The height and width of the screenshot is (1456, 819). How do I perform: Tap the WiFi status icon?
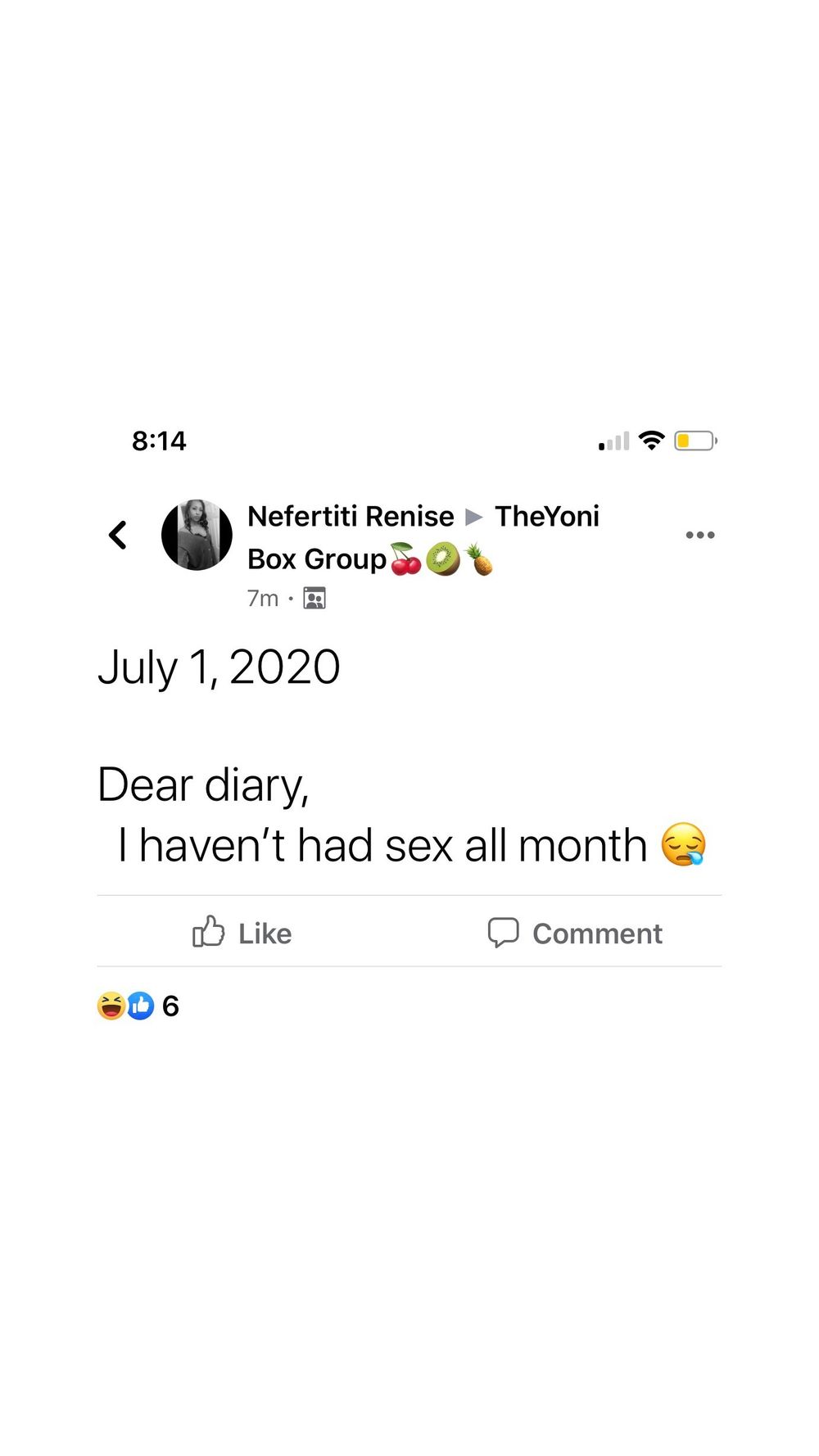coord(652,441)
